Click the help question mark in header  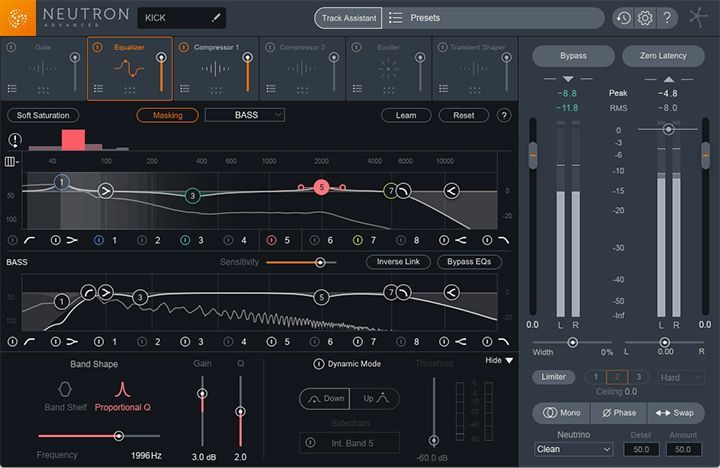click(x=667, y=18)
